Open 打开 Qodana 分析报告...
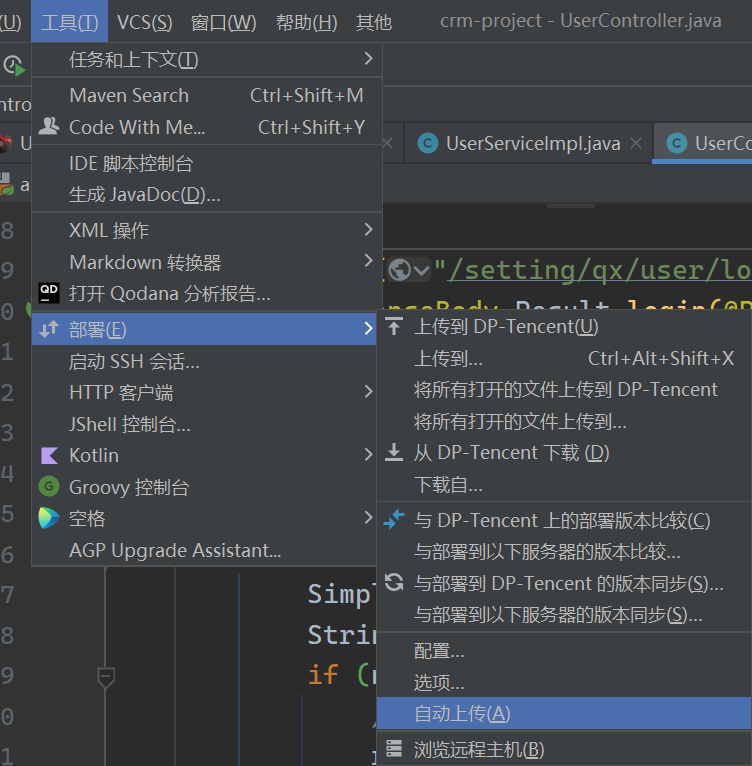The height and width of the screenshot is (766, 752). 207,294
